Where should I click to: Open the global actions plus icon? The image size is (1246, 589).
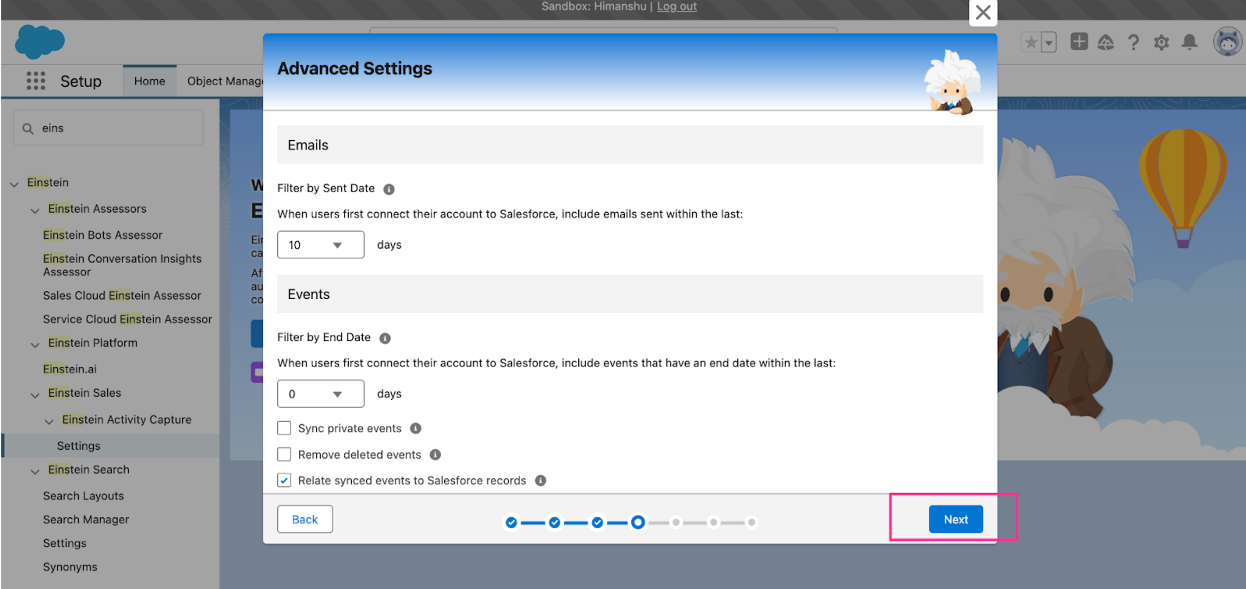[x=1079, y=42]
